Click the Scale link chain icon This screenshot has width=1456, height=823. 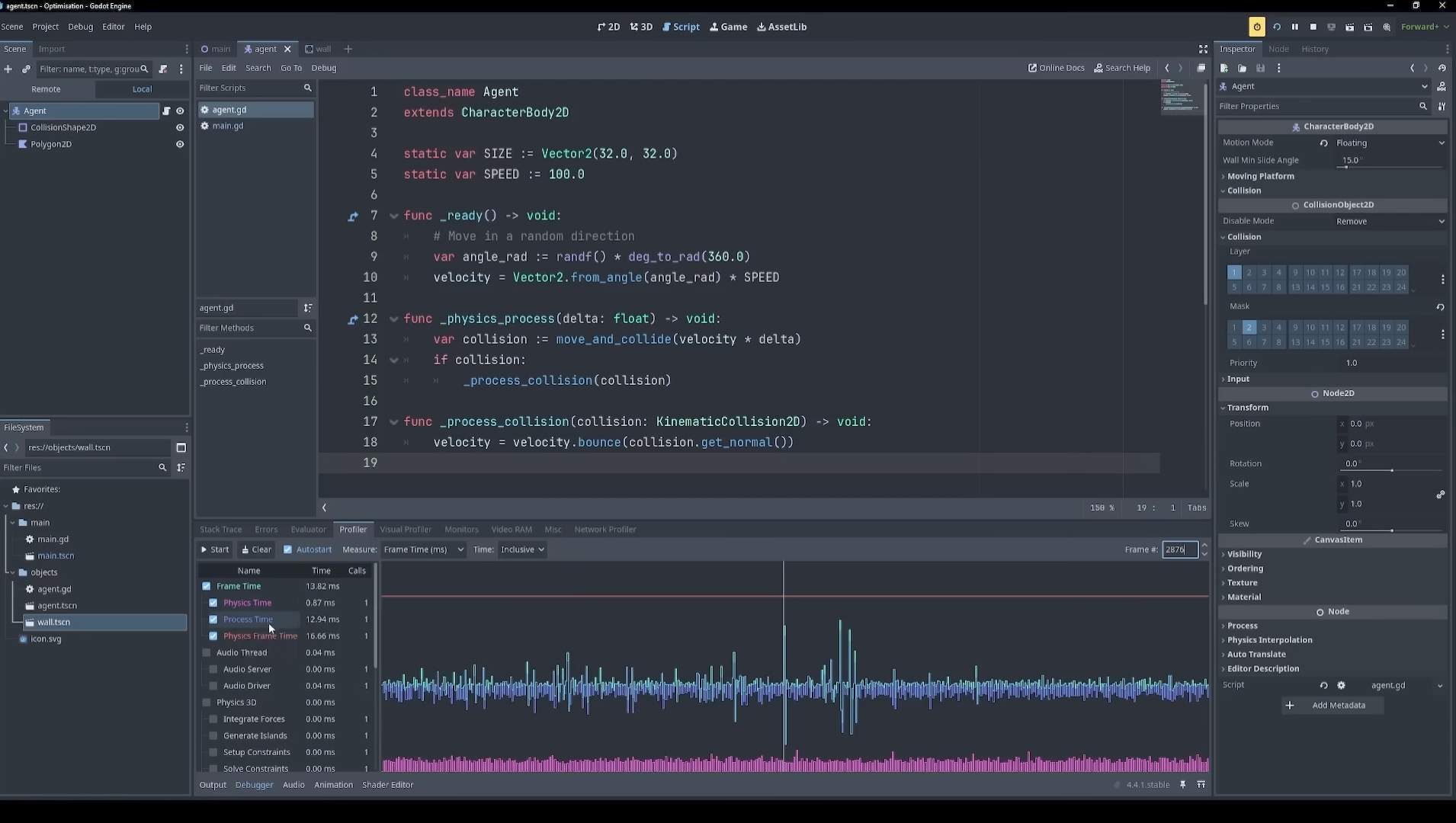(x=1440, y=494)
